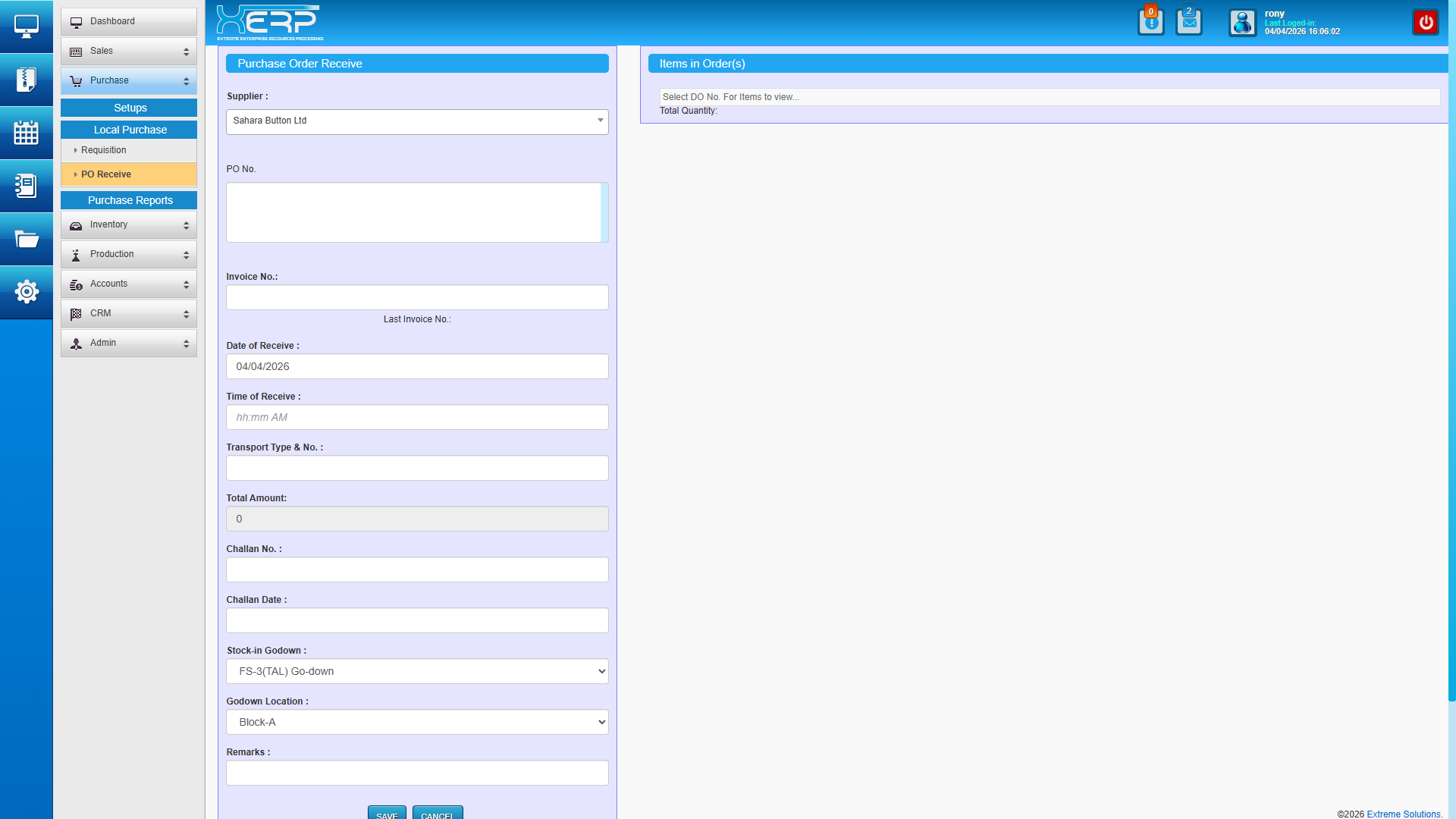
Task: Click the Invoice No. input field
Action: 417,297
